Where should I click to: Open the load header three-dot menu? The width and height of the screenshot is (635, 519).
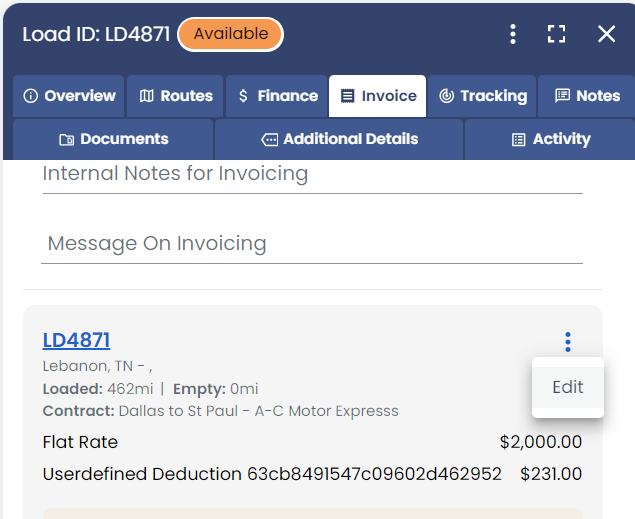[x=513, y=34]
